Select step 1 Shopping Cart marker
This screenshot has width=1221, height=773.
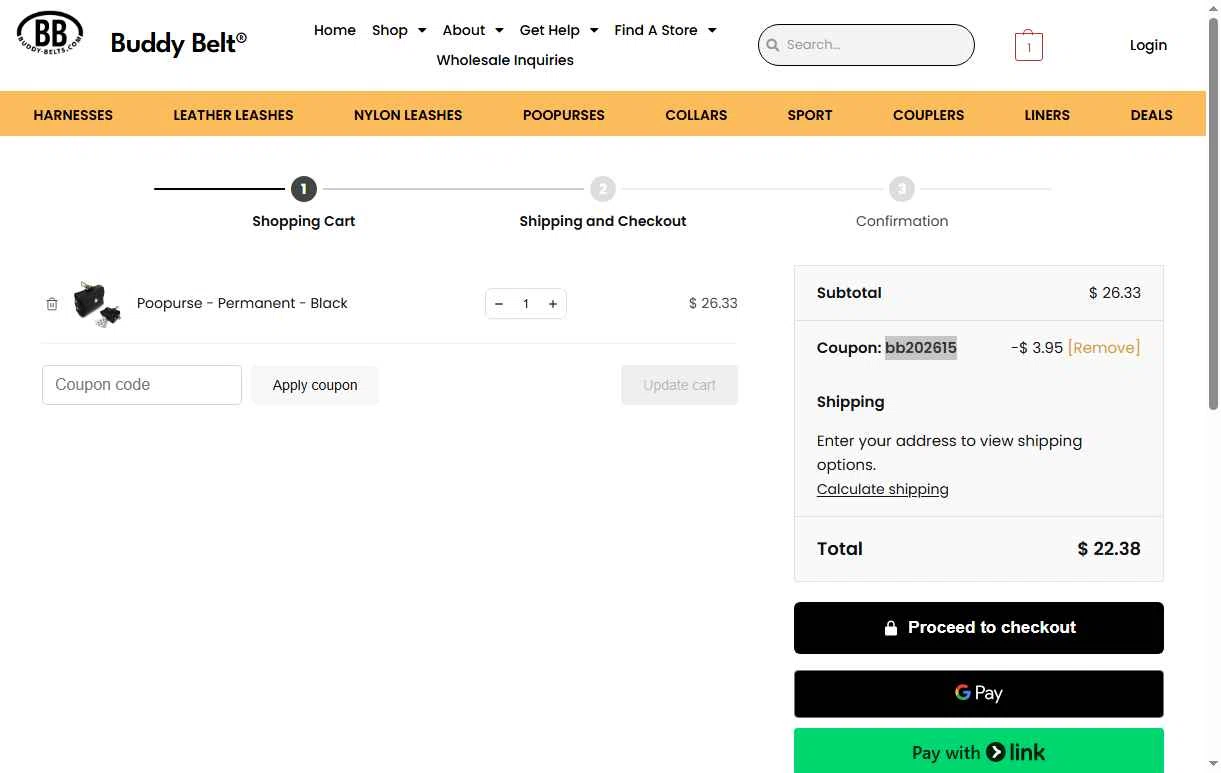[304, 189]
